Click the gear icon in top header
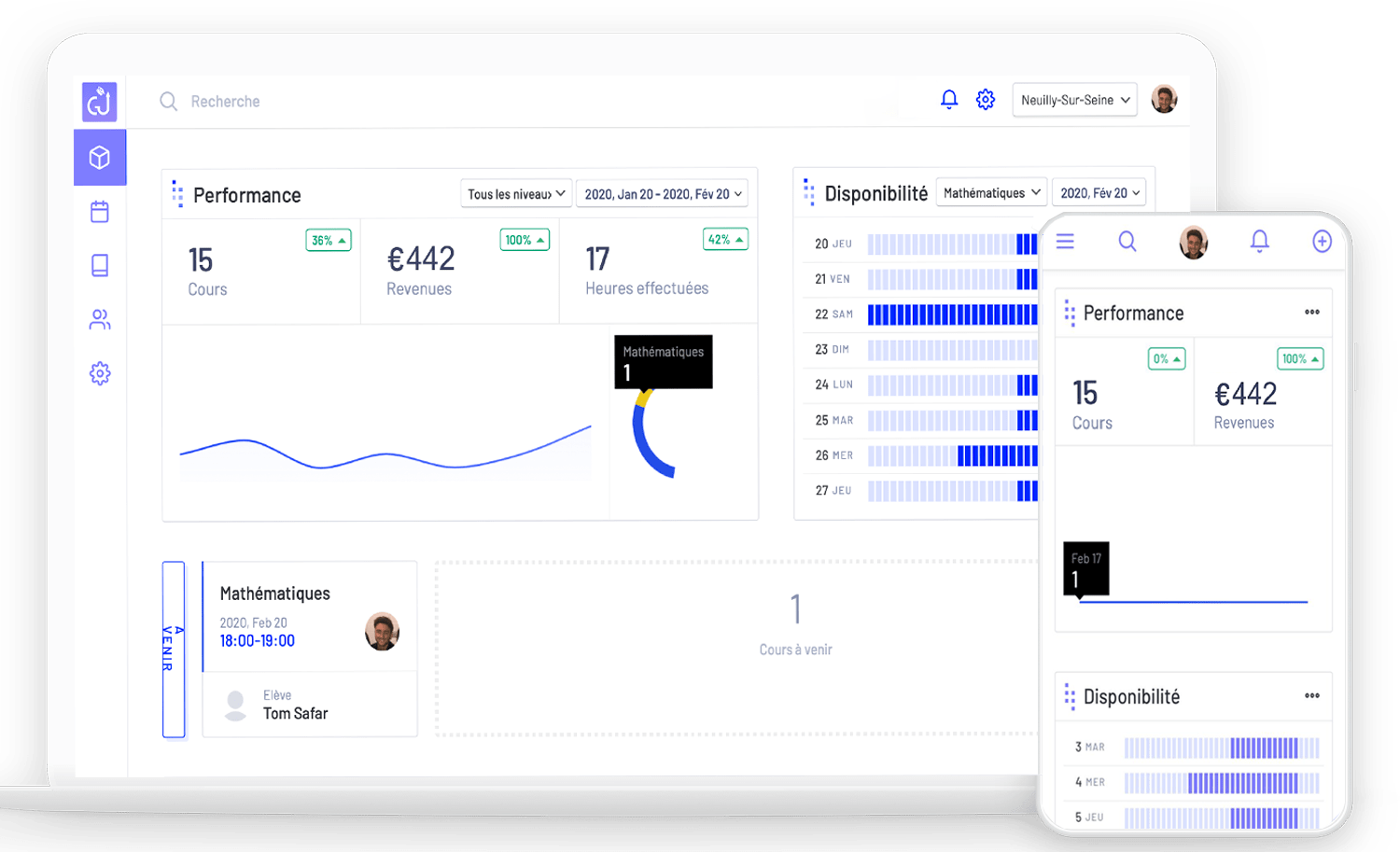This screenshot has height=852, width=1400. pyautogui.click(x=986, y=99)
